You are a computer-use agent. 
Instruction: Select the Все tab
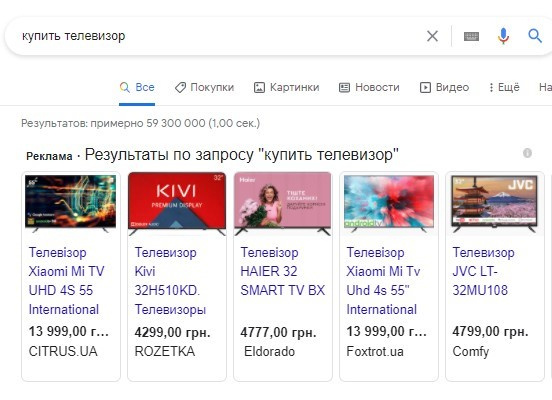pos(137,87)
